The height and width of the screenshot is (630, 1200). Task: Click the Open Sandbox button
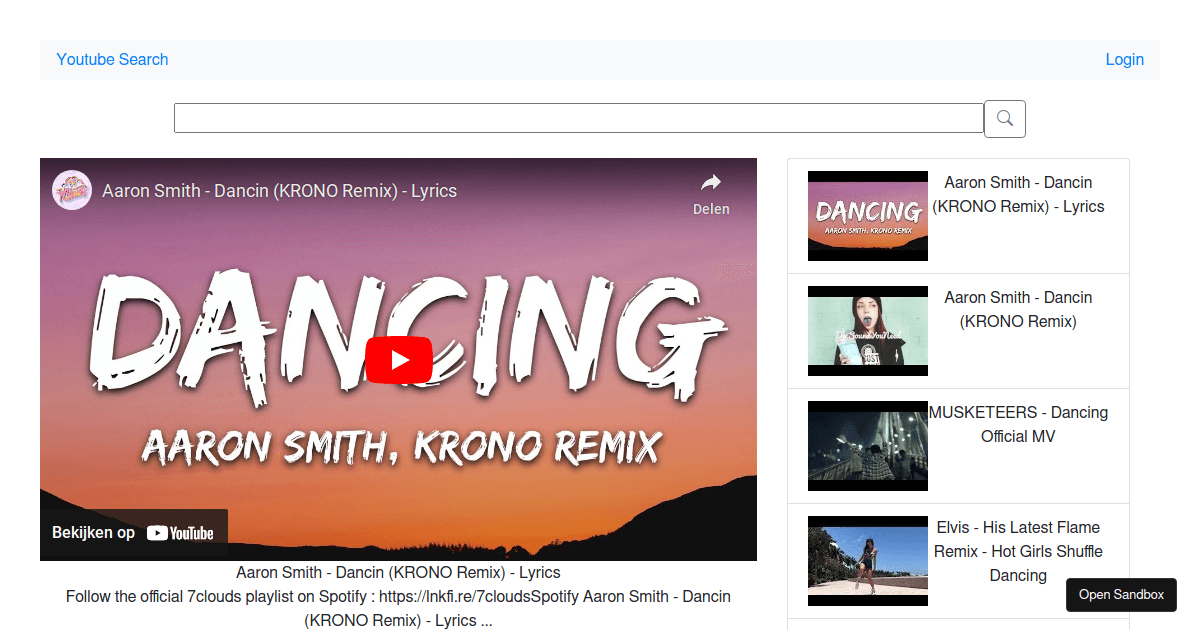click(x=1120, y=594)
